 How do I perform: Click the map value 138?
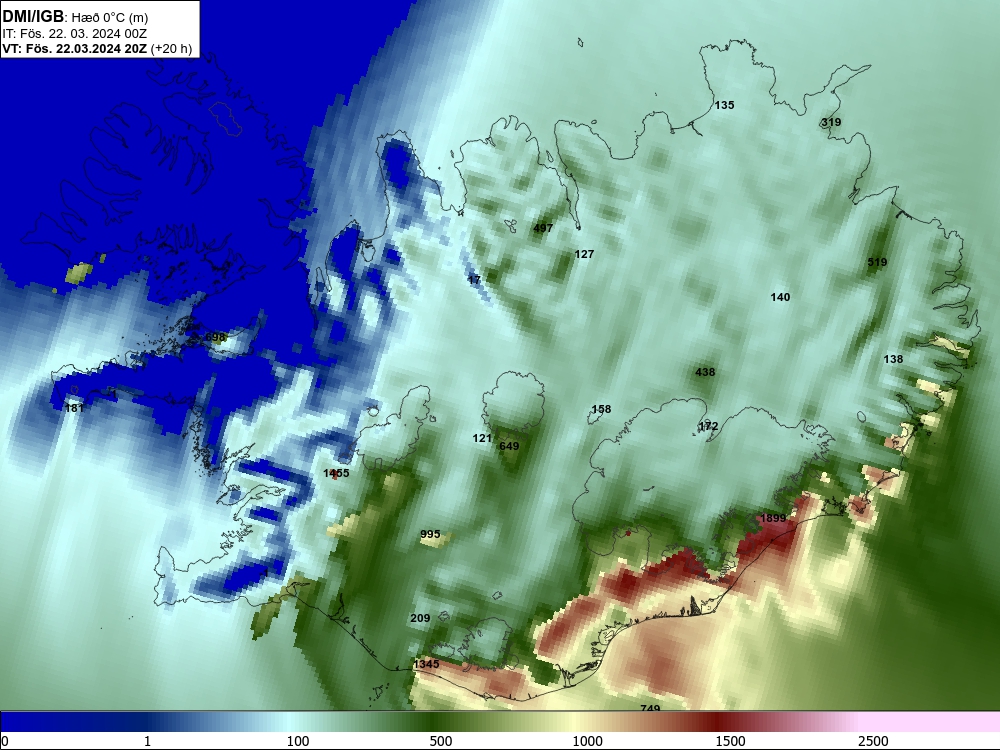point(893,360)
